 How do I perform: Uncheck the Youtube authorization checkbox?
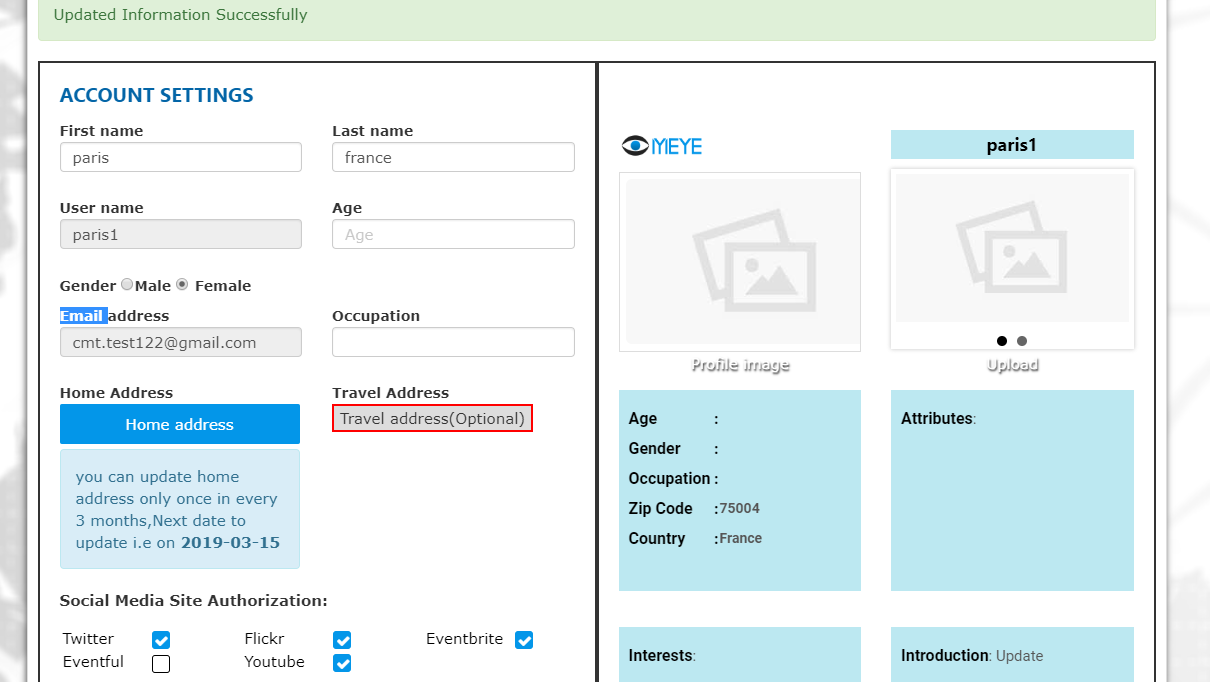pyautogui.click(x=342, y=663)
